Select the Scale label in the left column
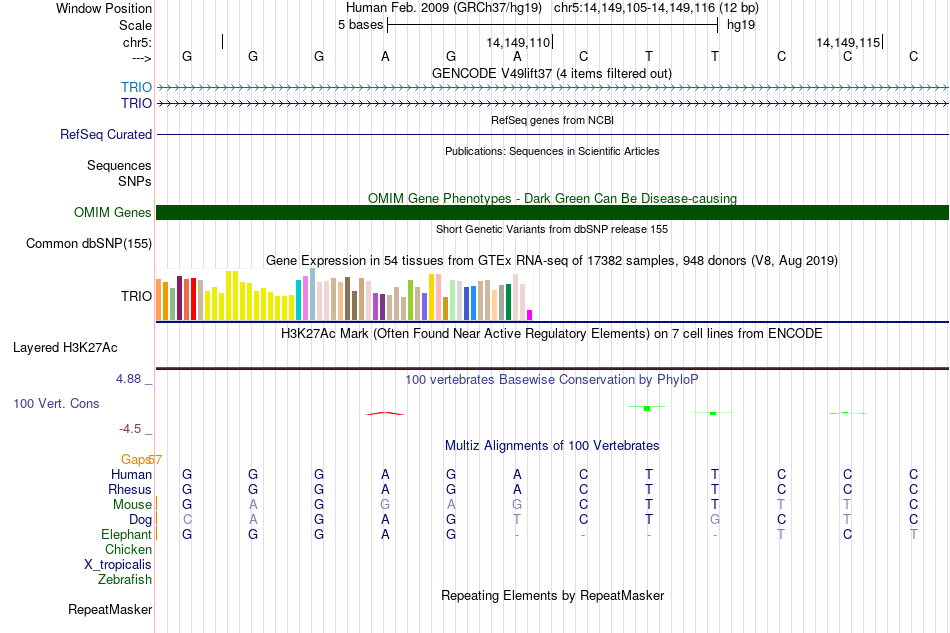Viewport: 950px width, 633px height. click(x=135, y=25)
